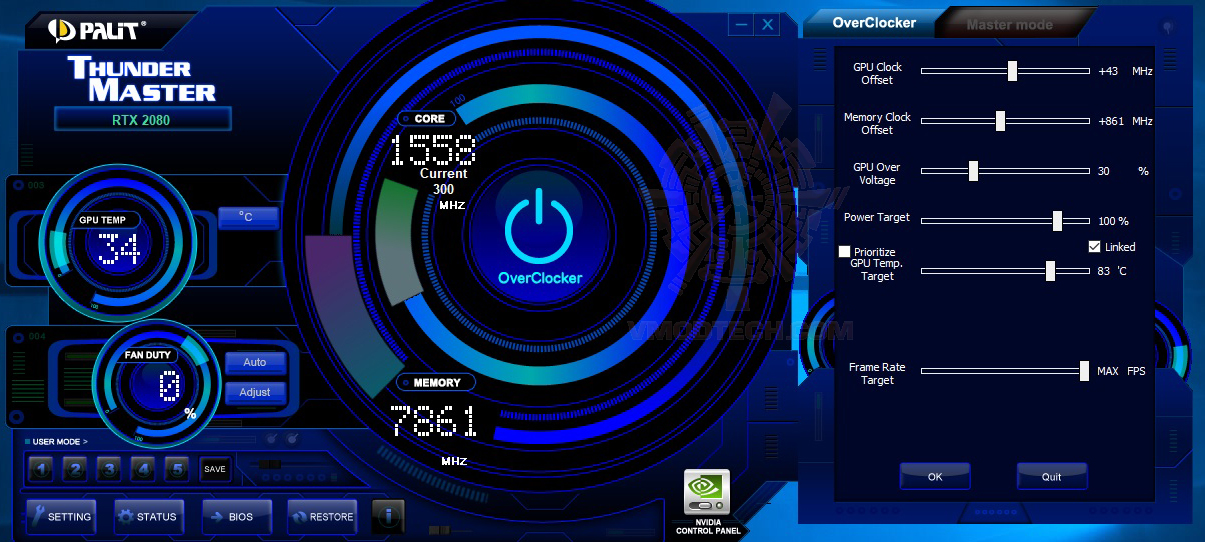Click the Memory Clock Offset slider handle
Screen dimensions: 1205x542
[x=1000, y=121]
